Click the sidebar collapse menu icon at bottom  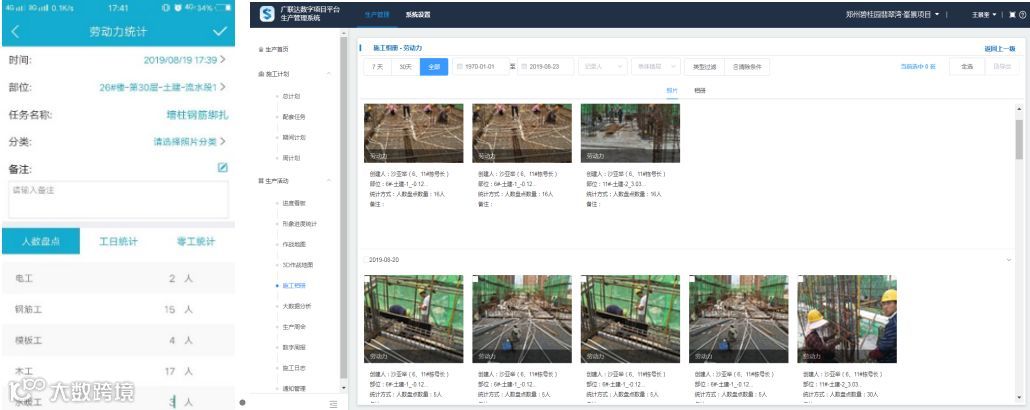point(333,403)
